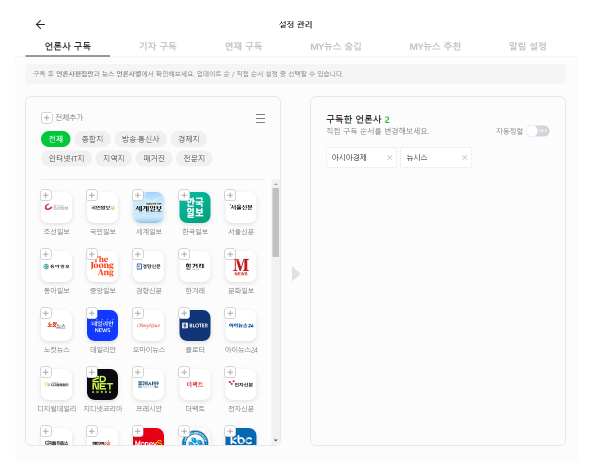593x475 pixels.
Task: Click the 지디넷코리아 ZDNET logo
Action: [x=102, y=385]
